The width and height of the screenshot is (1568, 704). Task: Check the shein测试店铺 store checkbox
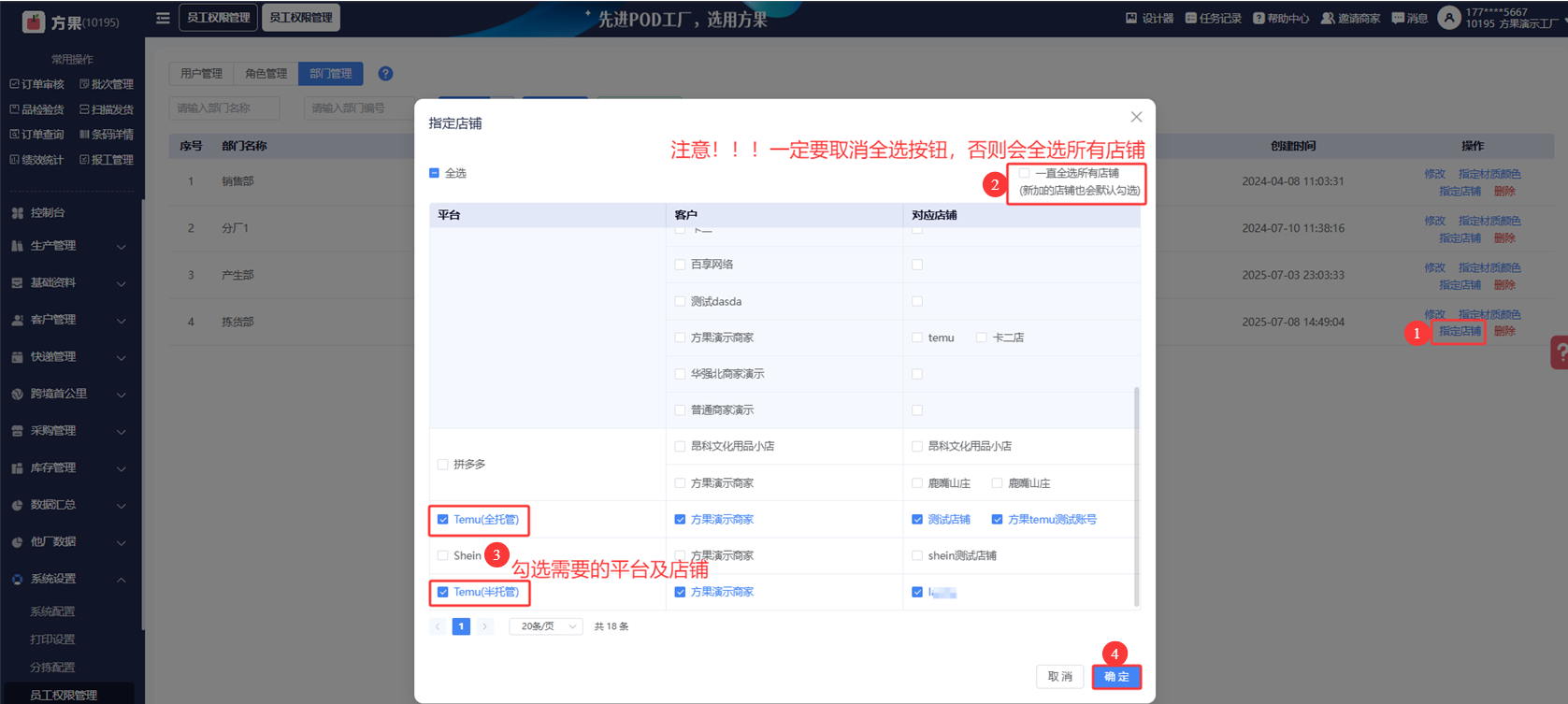917,555
